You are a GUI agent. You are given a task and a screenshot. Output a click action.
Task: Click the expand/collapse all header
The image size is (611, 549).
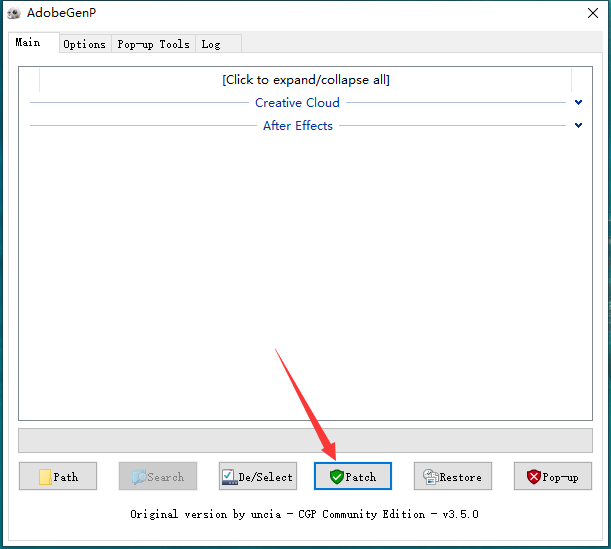coord(306,80)
